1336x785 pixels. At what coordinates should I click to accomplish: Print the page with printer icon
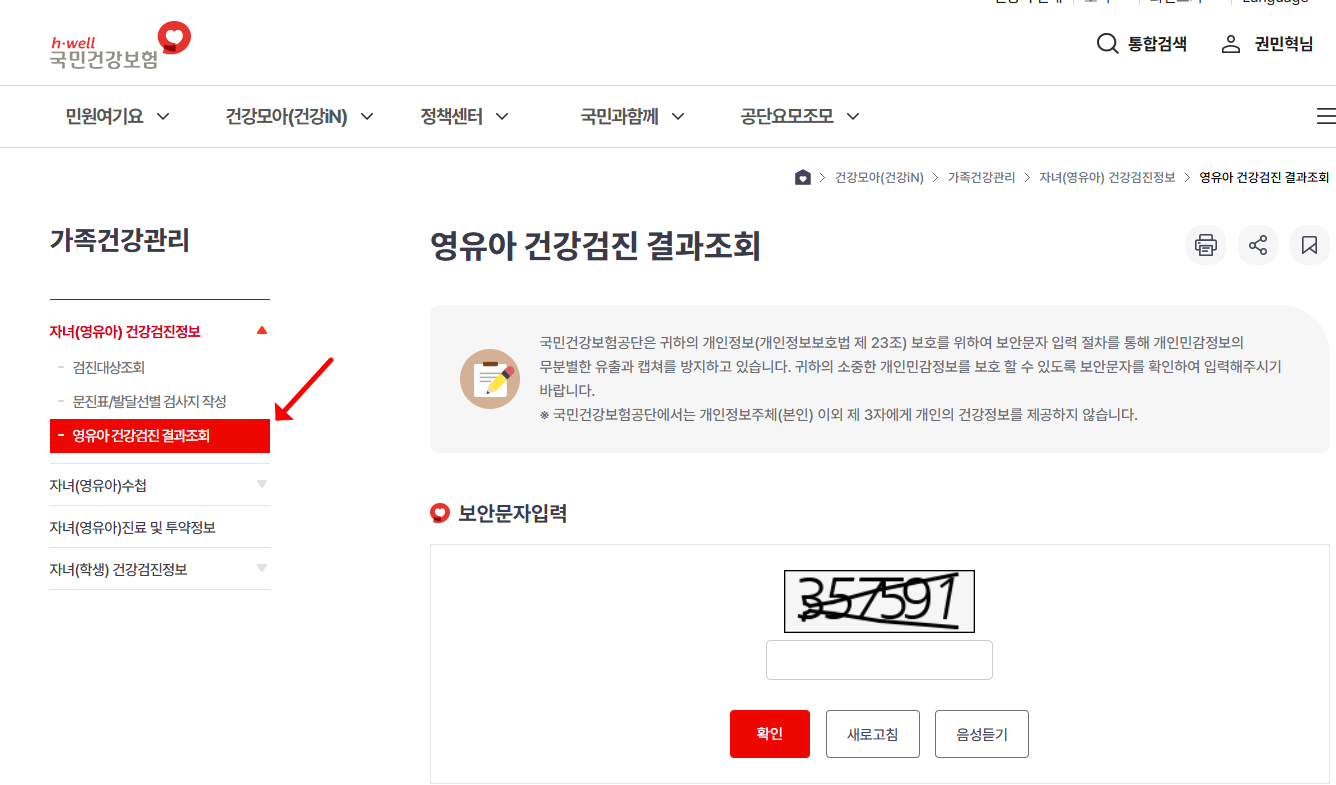[1206, 245]
